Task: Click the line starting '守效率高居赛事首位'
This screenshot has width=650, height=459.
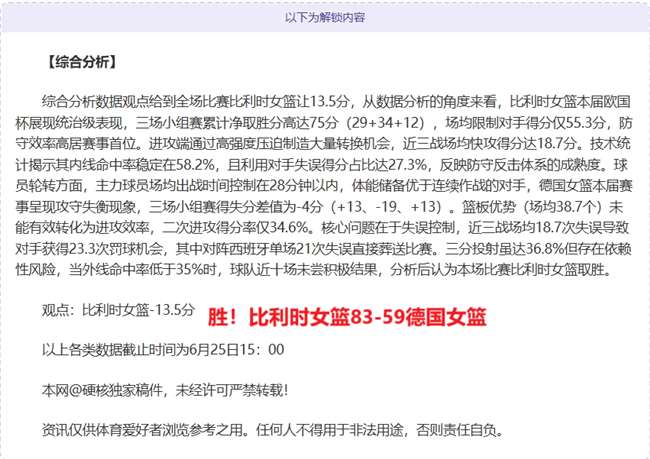Action: click(x=323, y=143)
